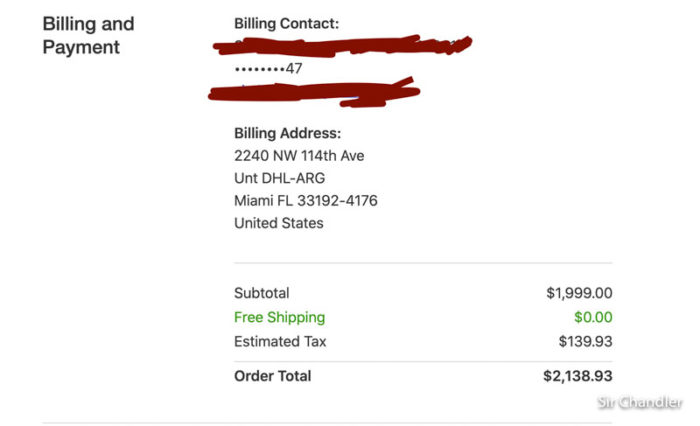Click the 2240 NW 114th Ave line

click(299, 156)
